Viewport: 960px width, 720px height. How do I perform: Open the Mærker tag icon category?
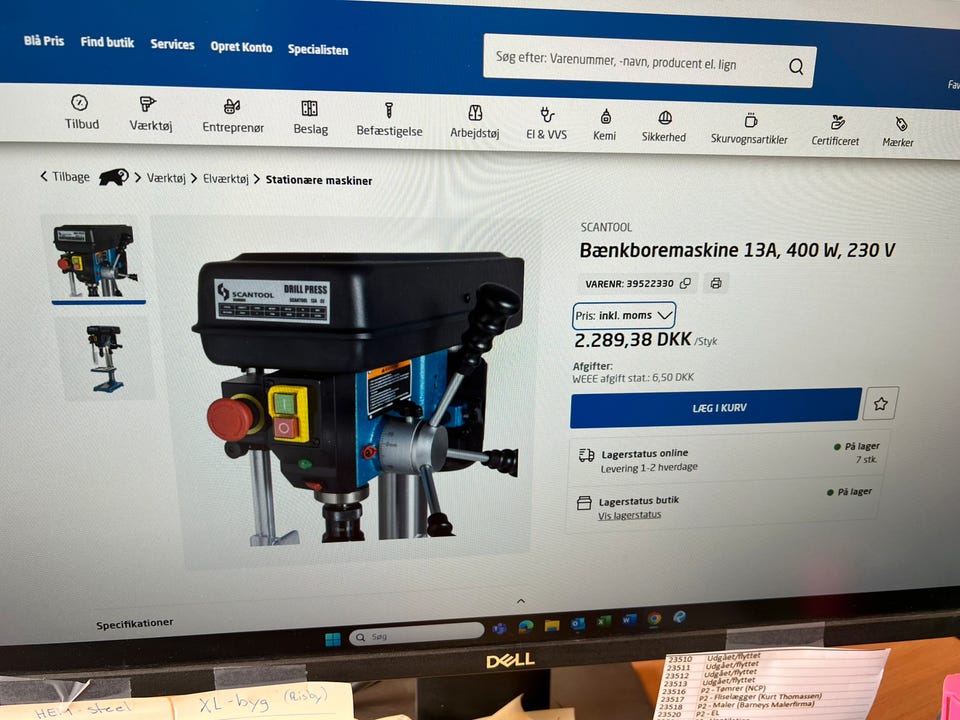click(x=901, y=124)
